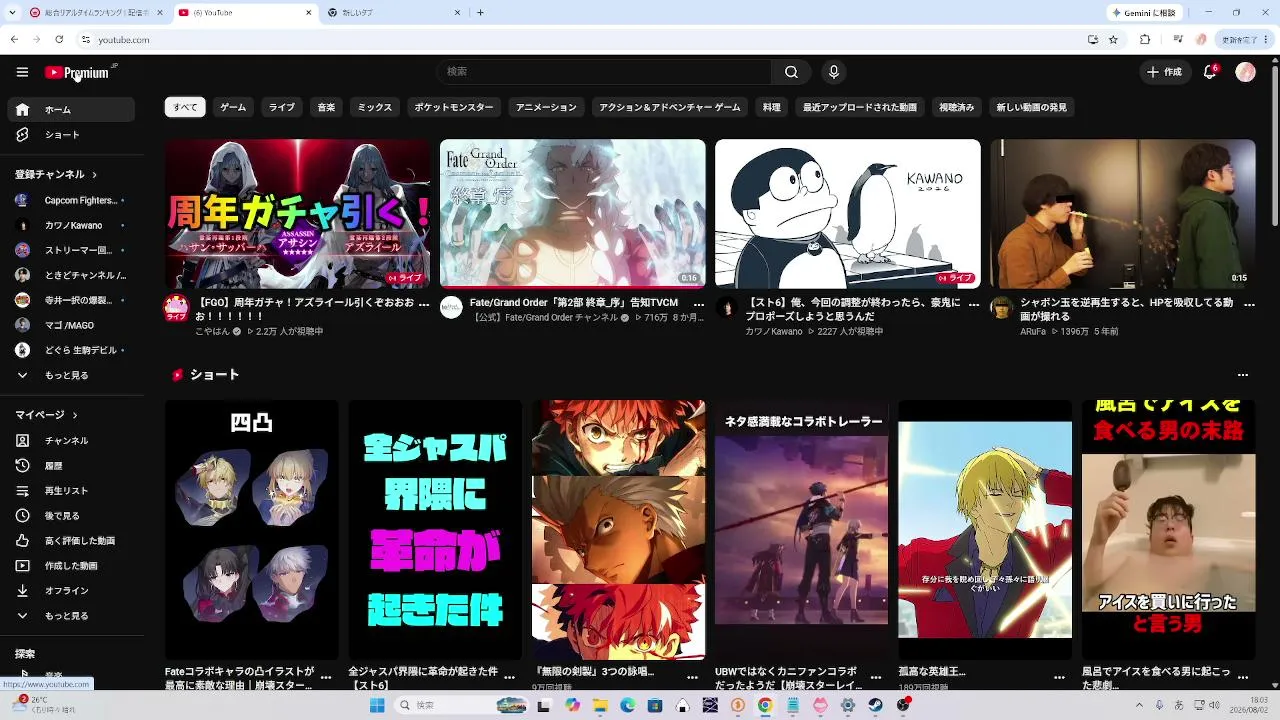Open 再生リスト playlists
Viewport: 1280px width, 720px height.
pos(71,491)
